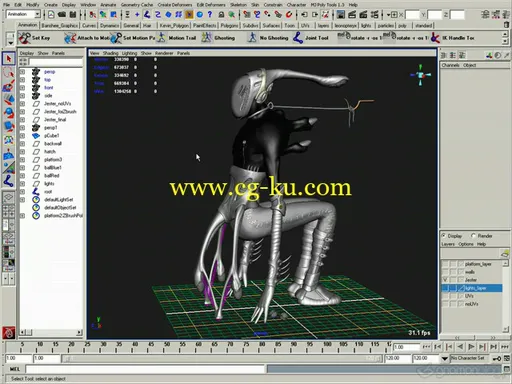This screenshot has height=384, width=512.
Task: Click the Save Scene icon
Action: coord(73,14)
